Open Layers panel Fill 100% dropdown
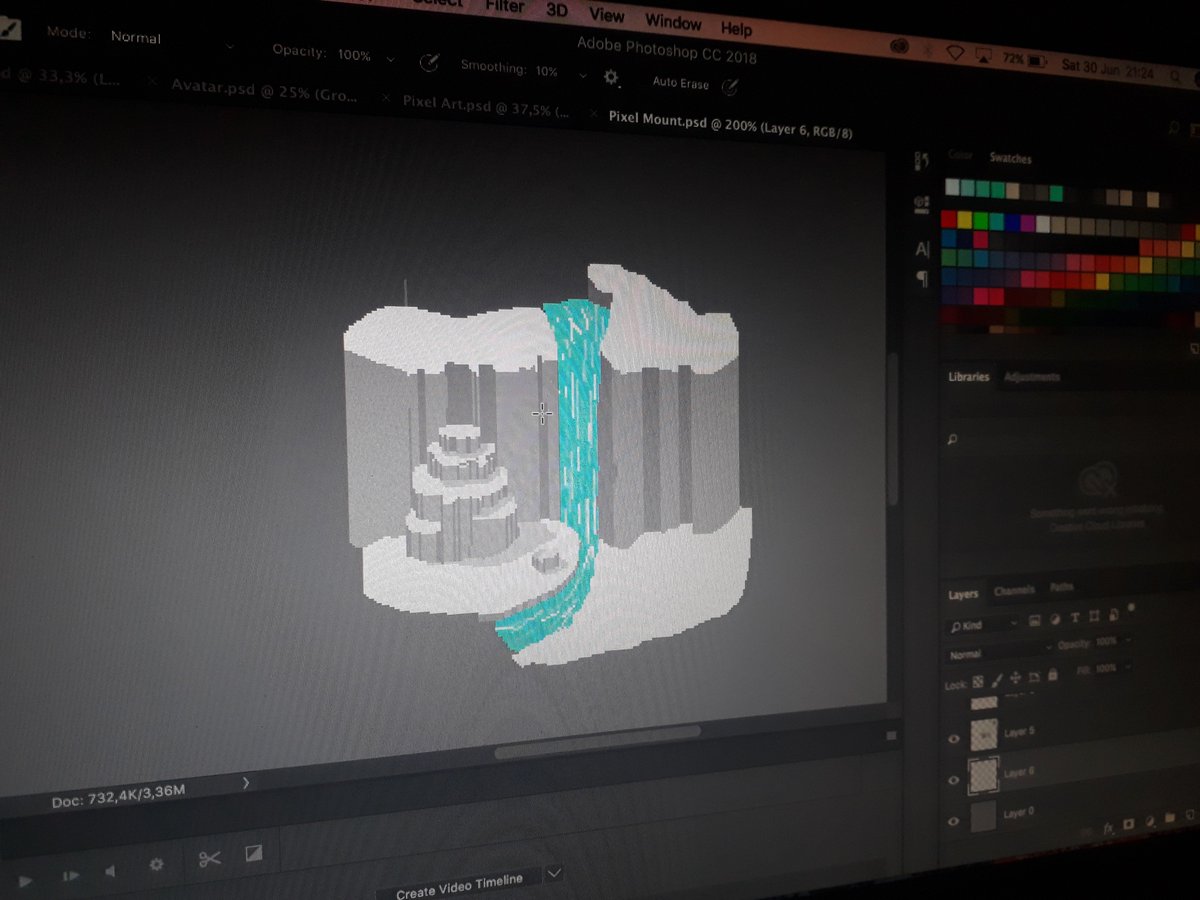 [x=1127, y=666]
